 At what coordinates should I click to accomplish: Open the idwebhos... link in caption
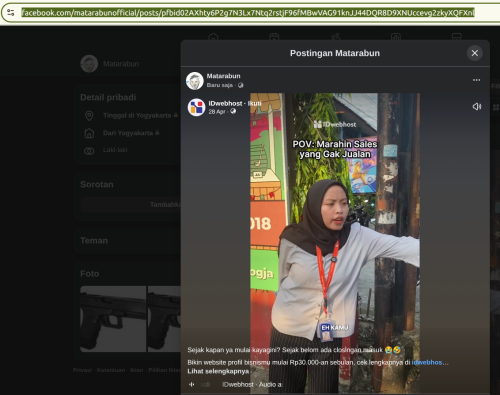pyautogui.click(x=430, y=362)
